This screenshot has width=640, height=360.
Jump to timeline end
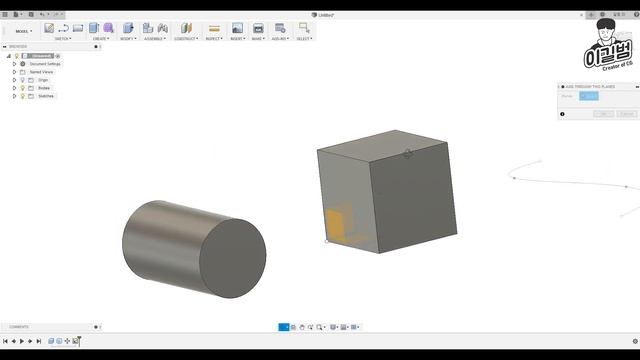[39, 341]
